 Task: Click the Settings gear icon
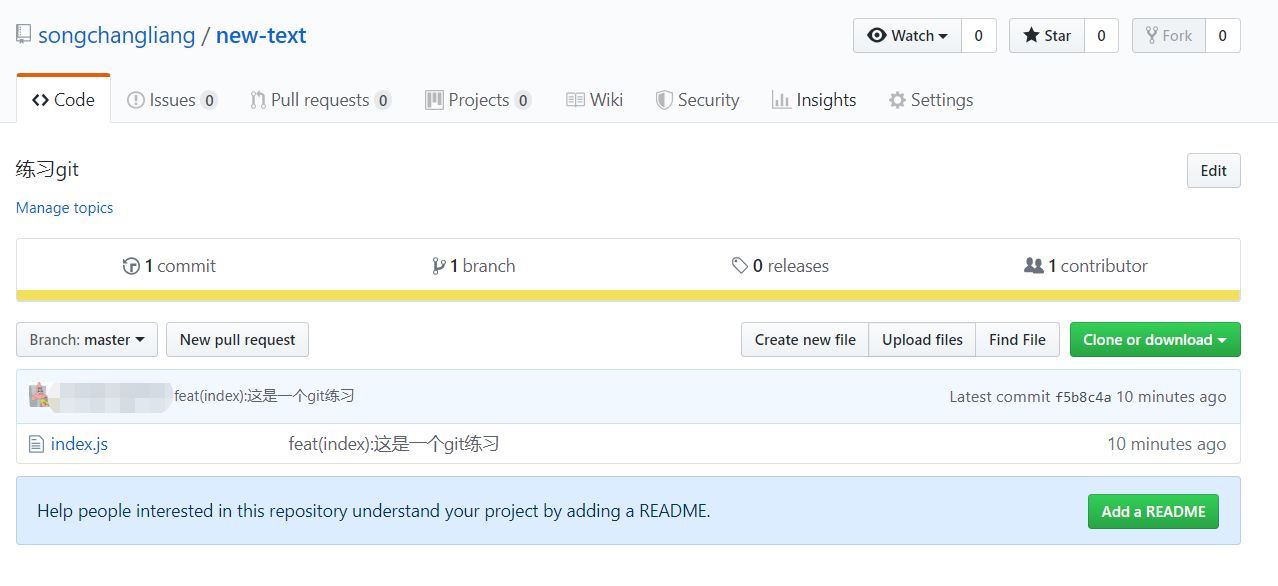[x=897, y=100]
